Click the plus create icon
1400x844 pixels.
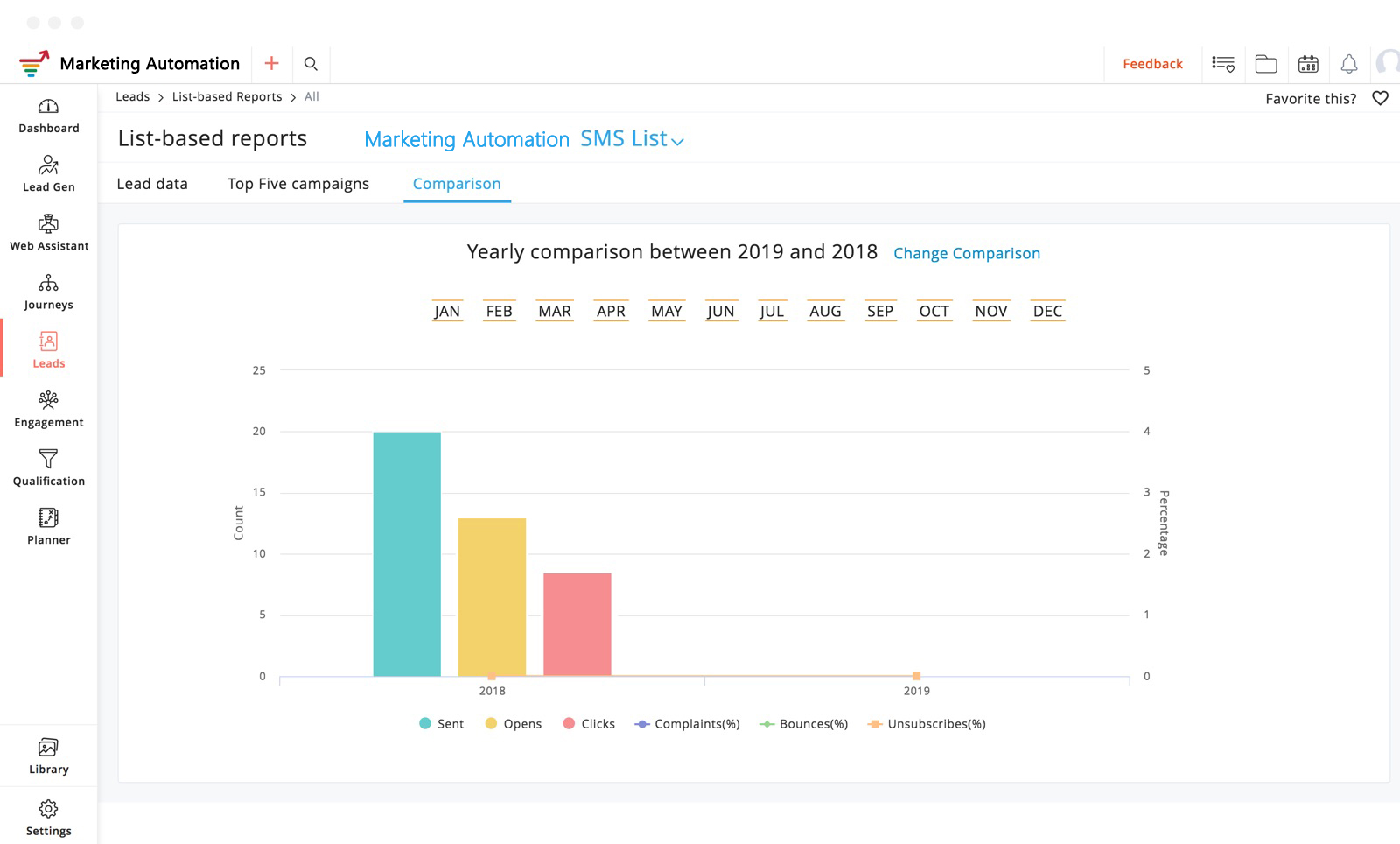point(271,63)
